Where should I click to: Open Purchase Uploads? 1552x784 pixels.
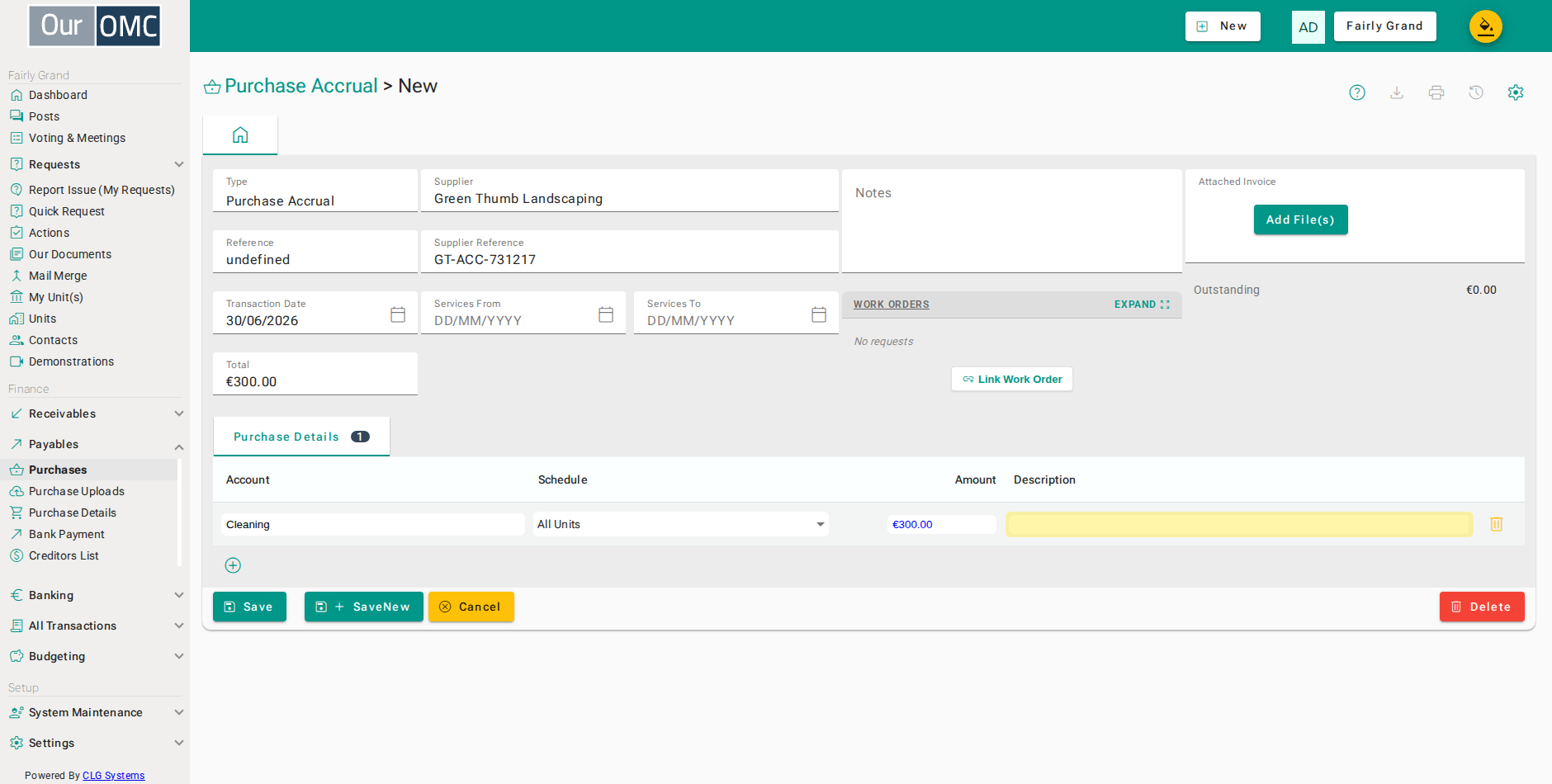tap(77, 491)
